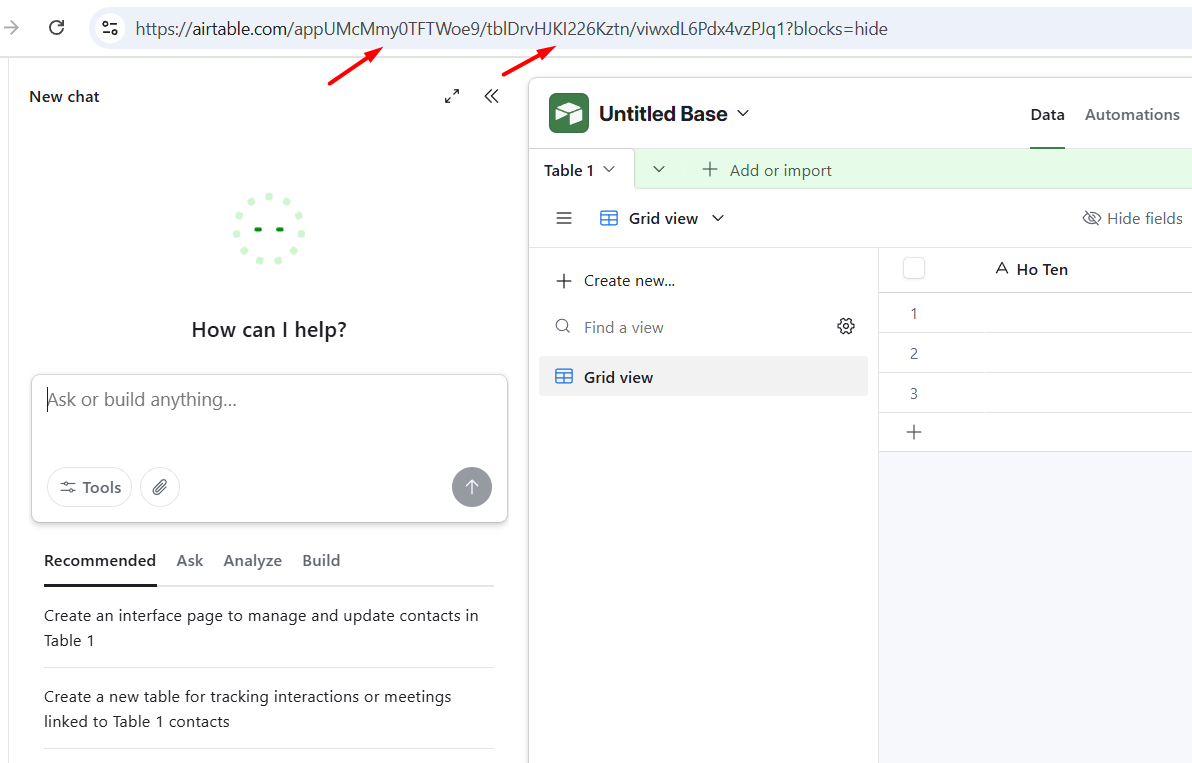Open view search settings gear icon

coord(846,326)
